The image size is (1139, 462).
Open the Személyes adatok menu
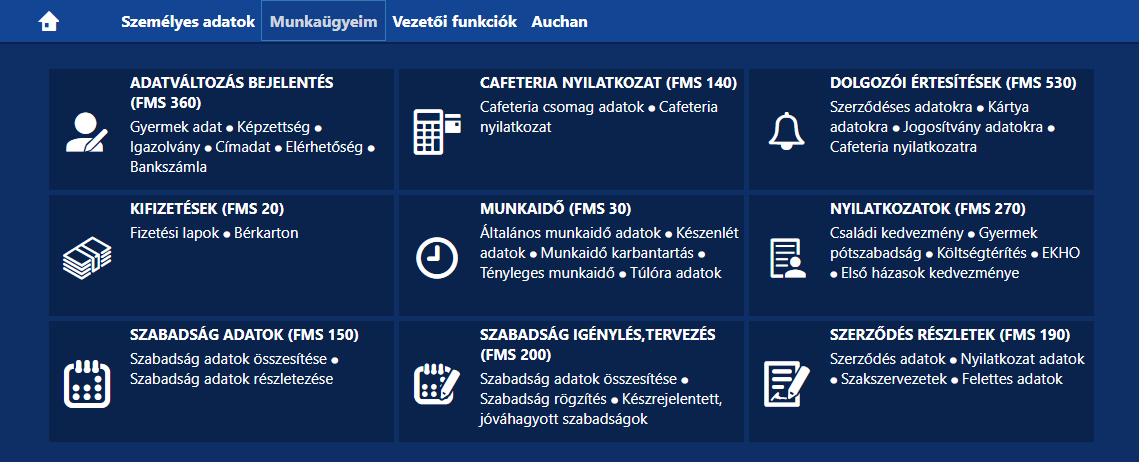[188, 21]
